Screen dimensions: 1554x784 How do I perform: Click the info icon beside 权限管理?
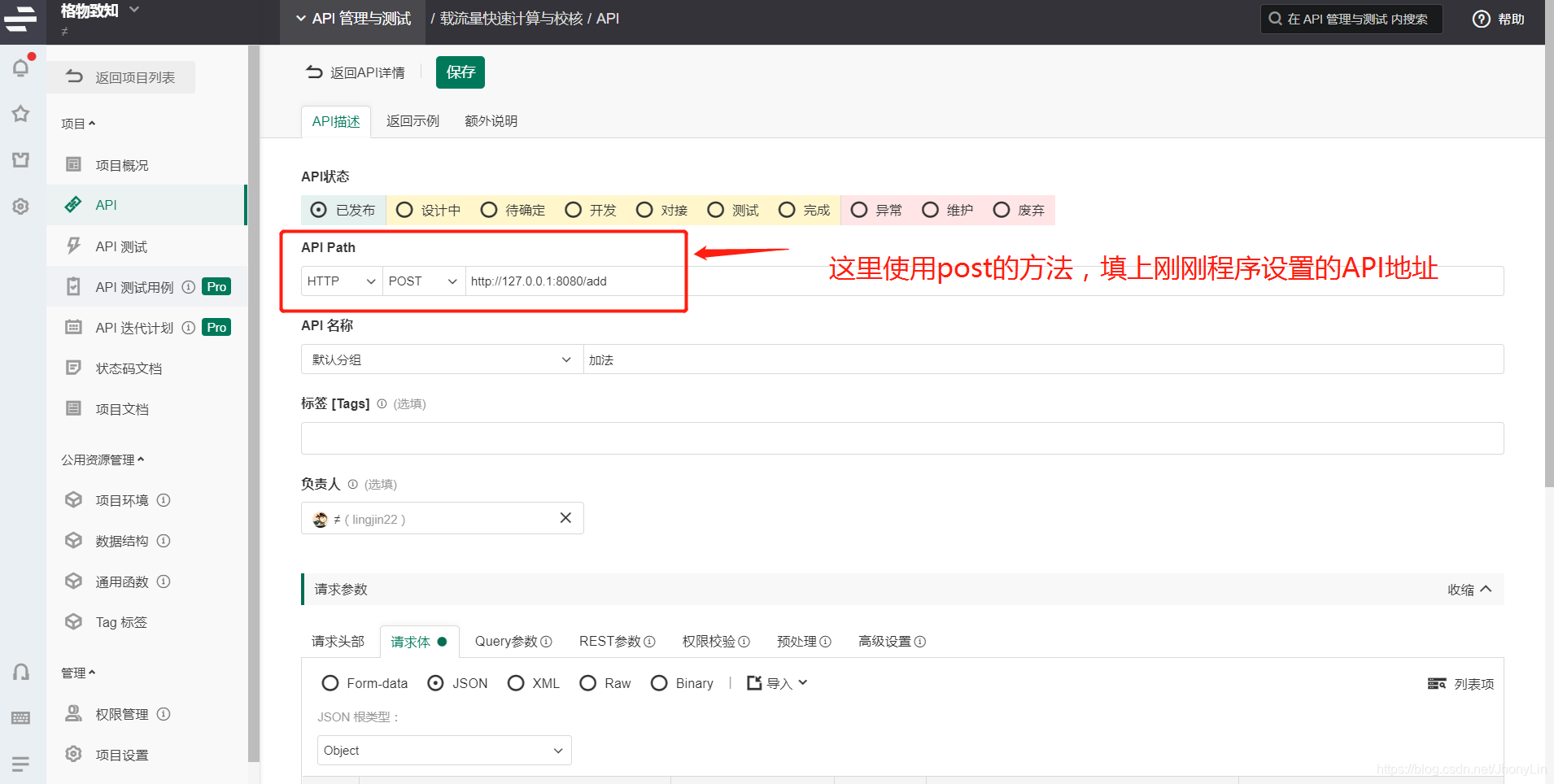pos(164,714)
